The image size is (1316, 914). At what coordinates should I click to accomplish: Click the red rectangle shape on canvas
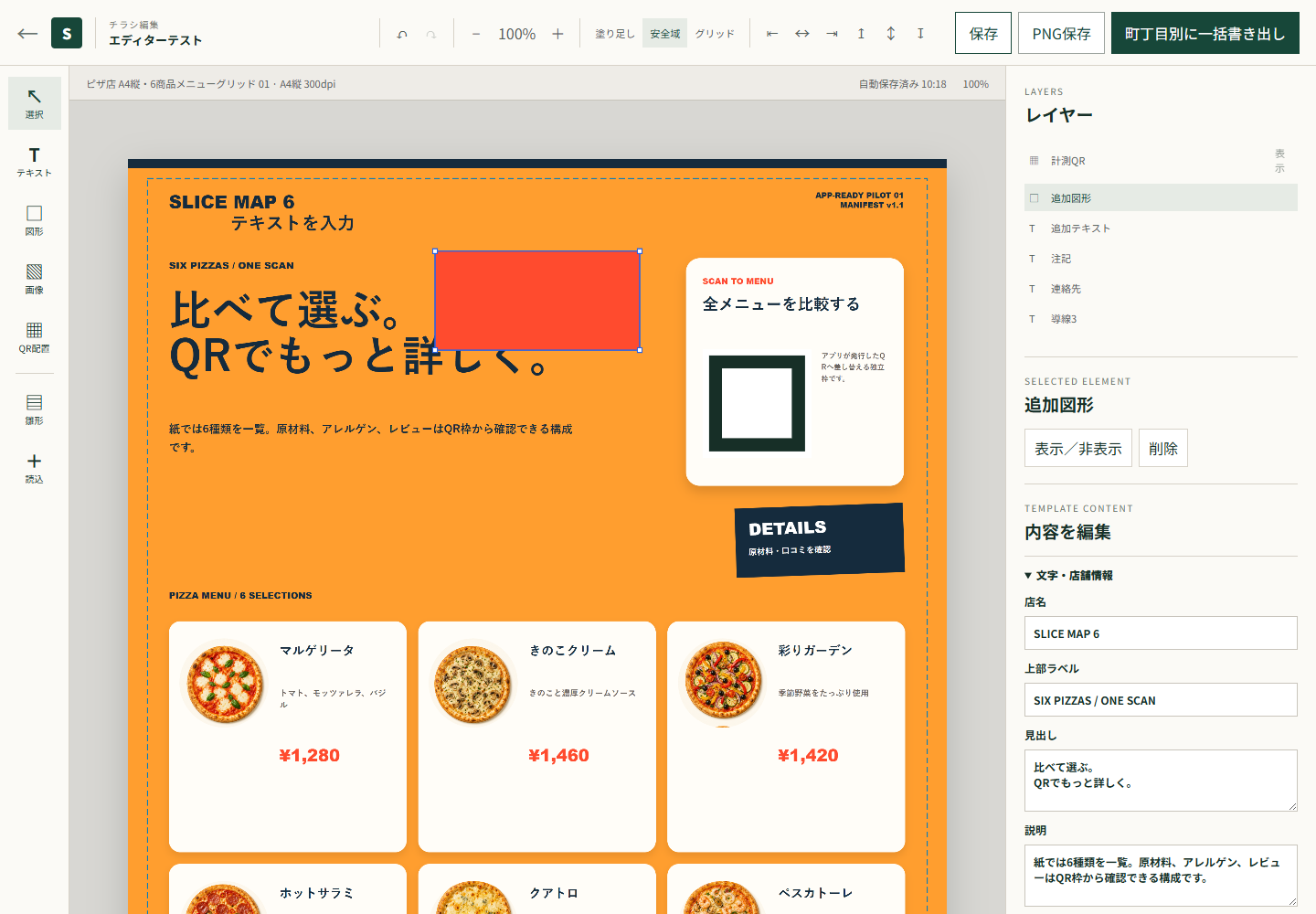coord(537,301)
